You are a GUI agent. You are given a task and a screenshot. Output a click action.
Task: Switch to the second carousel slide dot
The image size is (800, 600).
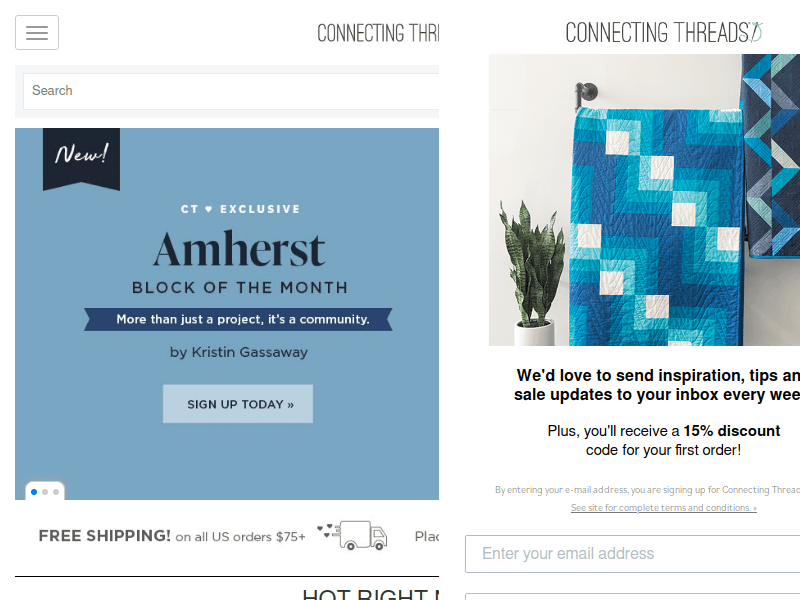[x=45, y=492]
